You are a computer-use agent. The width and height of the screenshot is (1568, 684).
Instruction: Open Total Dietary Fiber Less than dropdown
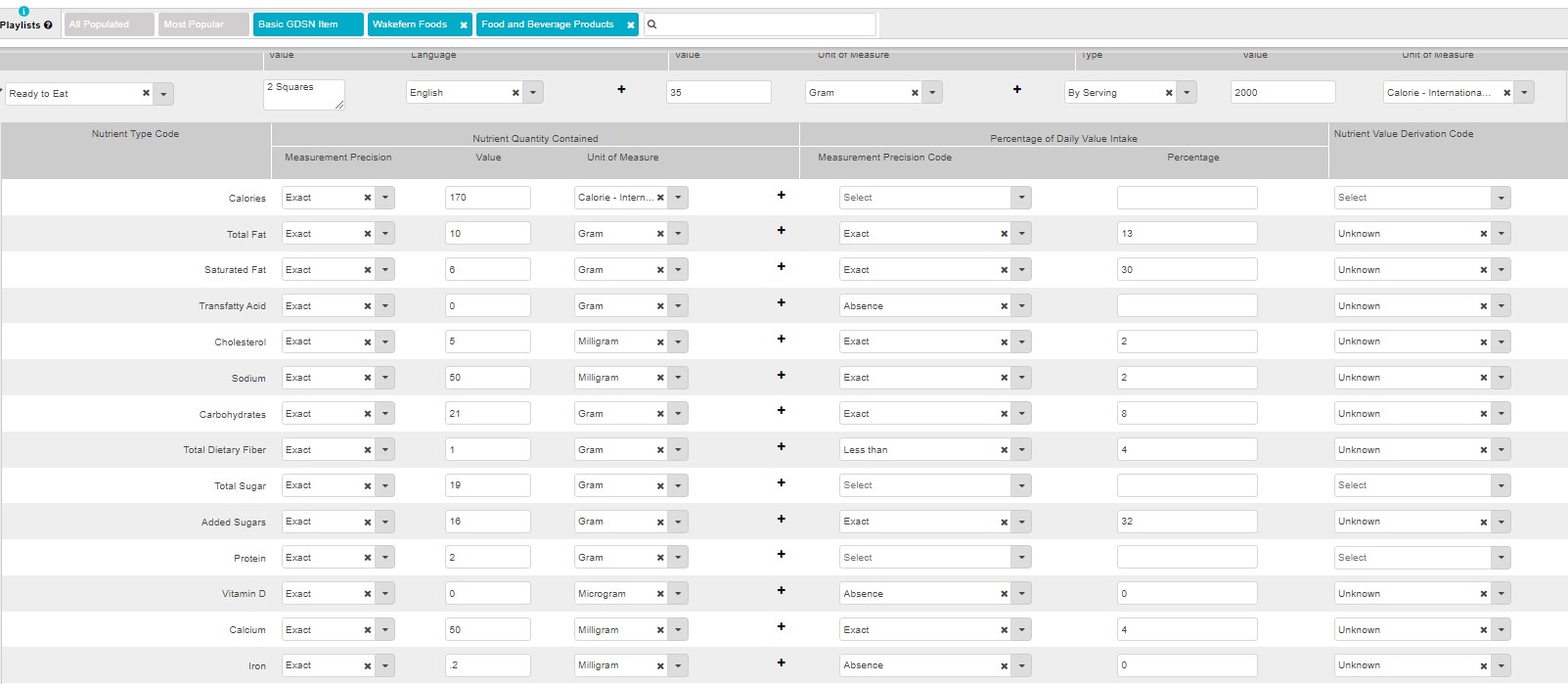pyautogui.click(x=1021, y=450)
